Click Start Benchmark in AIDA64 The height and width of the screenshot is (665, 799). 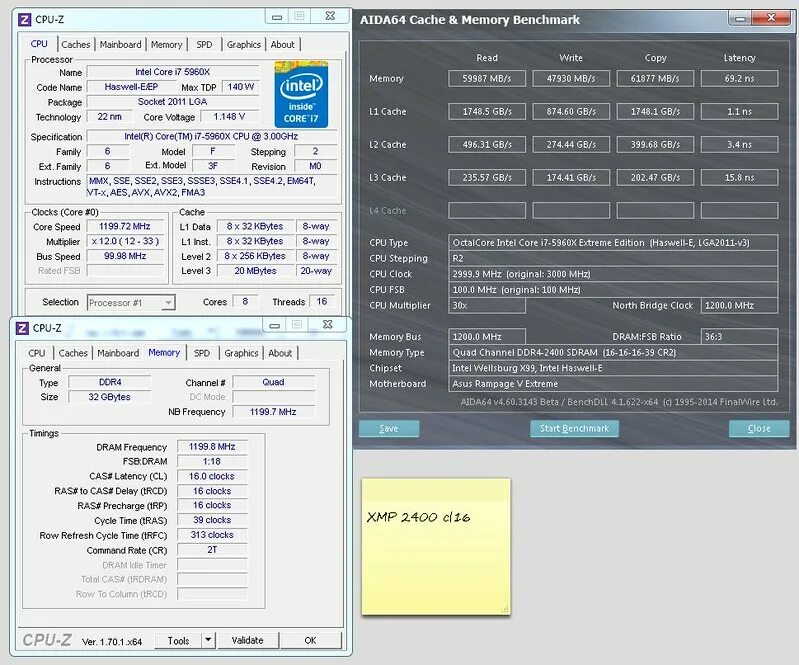[574, 429]
